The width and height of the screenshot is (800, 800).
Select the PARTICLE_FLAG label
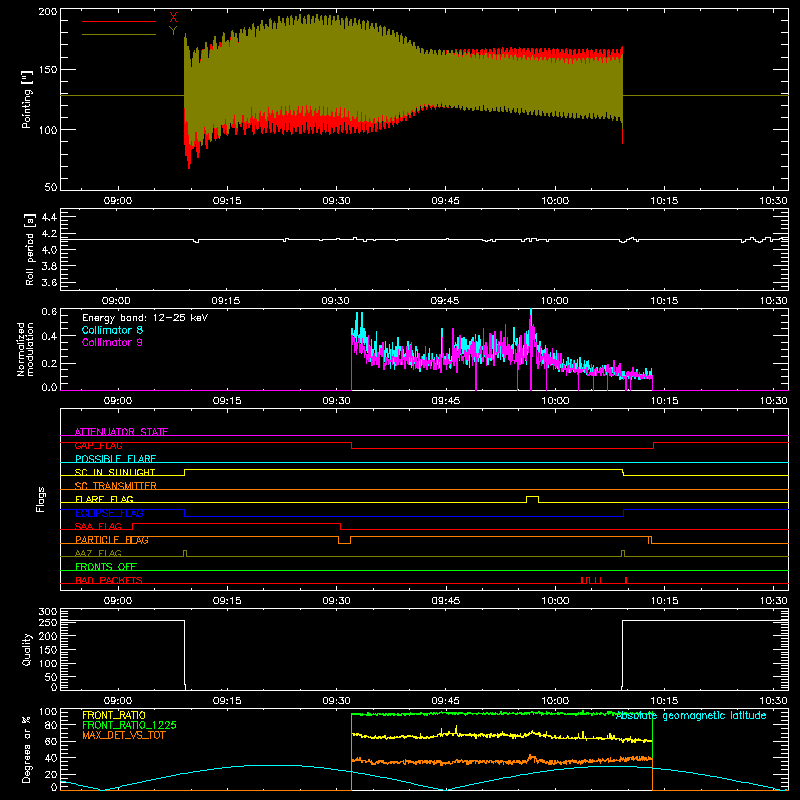112,539
